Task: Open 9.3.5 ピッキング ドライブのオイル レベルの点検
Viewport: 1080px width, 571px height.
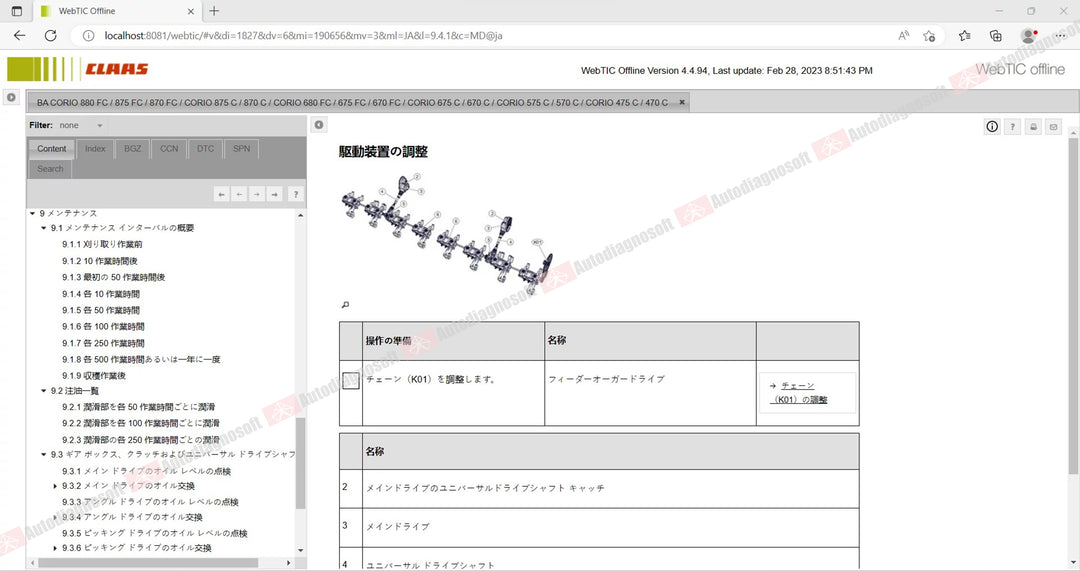Action: coord(155,534)
